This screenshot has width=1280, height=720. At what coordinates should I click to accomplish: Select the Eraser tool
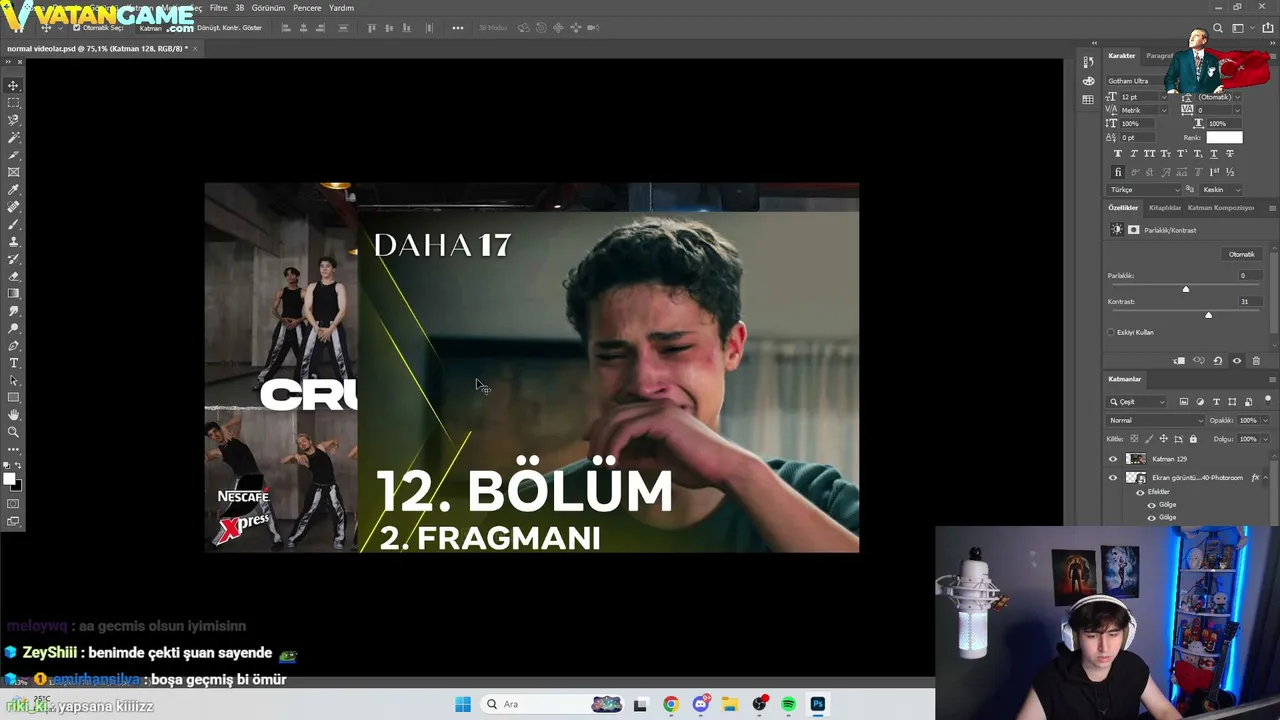click(x=13, y=276)
